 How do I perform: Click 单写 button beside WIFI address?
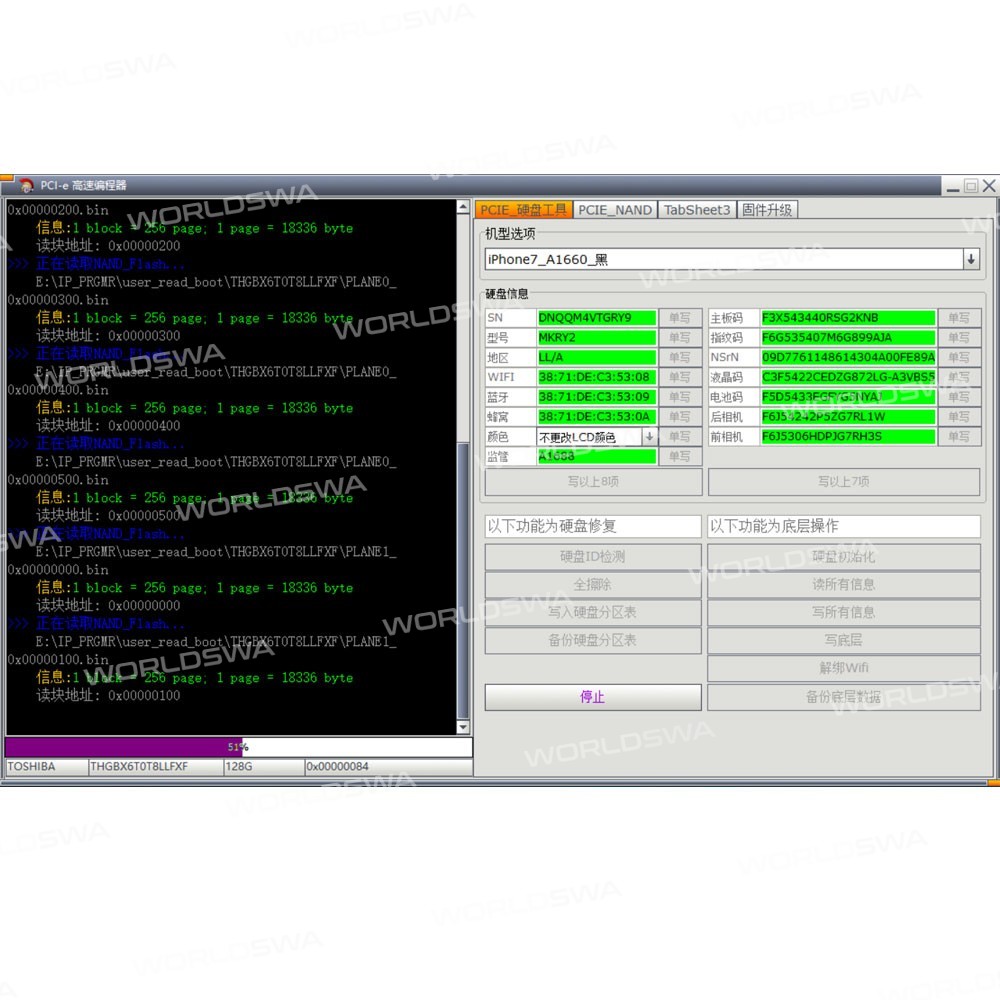(x=680, y=377)
